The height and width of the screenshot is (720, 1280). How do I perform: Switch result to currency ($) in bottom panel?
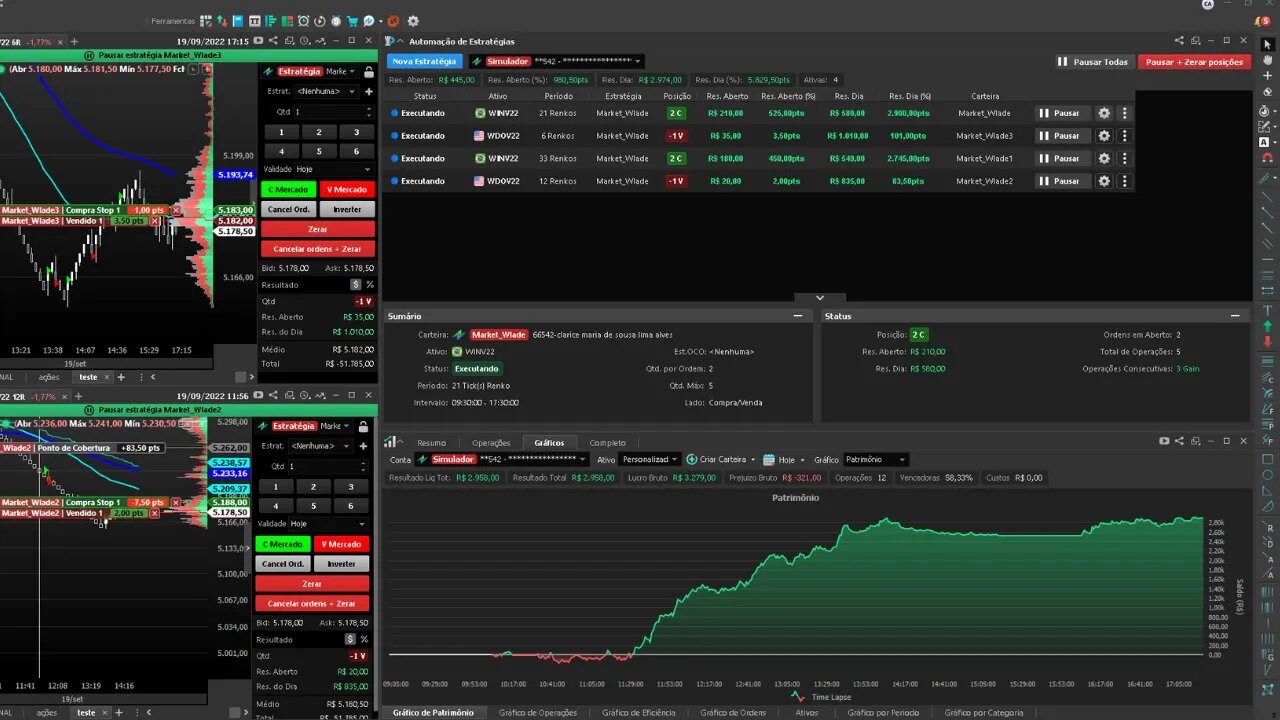[350, 639]
